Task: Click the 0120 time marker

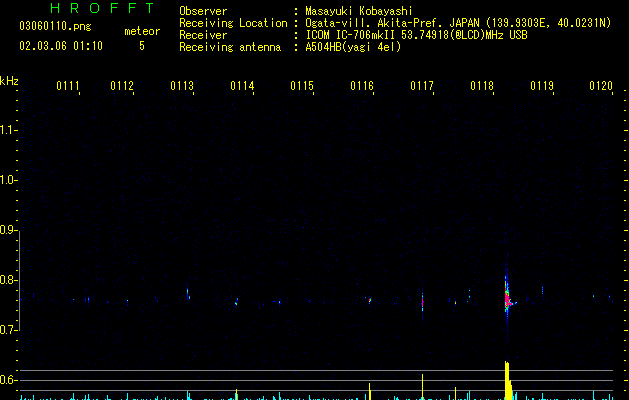Action: click(601, 86)
